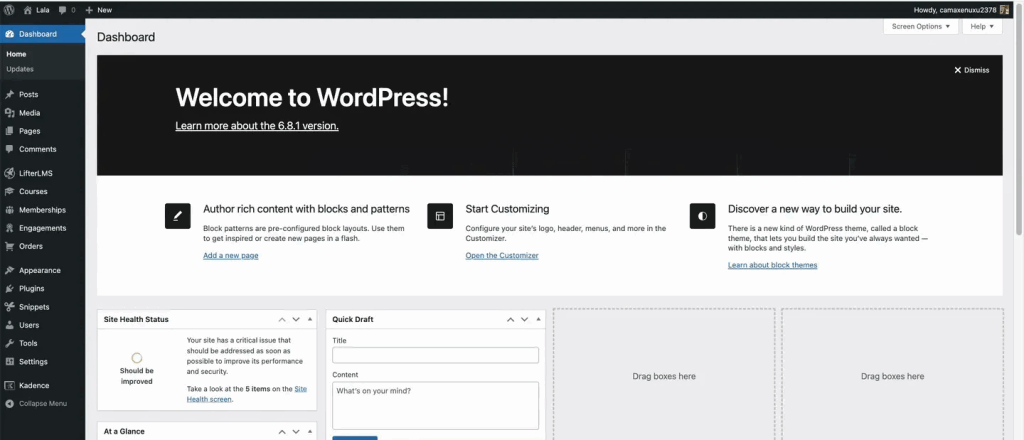Click the Posts pushpin icon

(9, 95)
